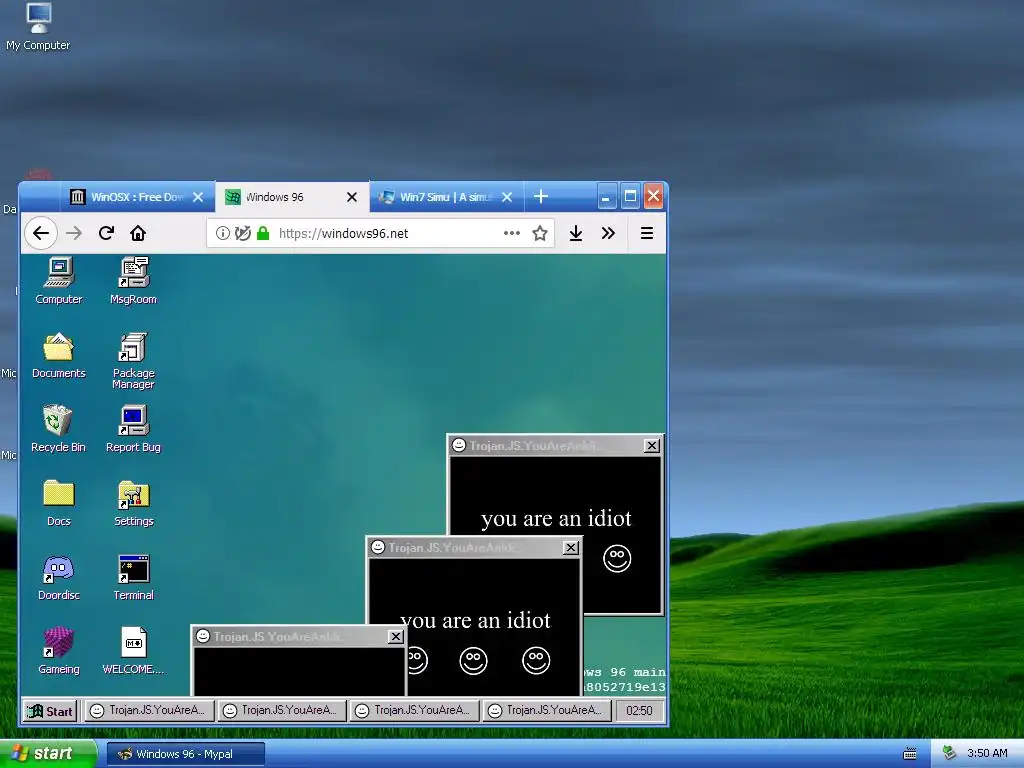Reload the windows96.net page

pyautogui.click(x=106, y=233)
